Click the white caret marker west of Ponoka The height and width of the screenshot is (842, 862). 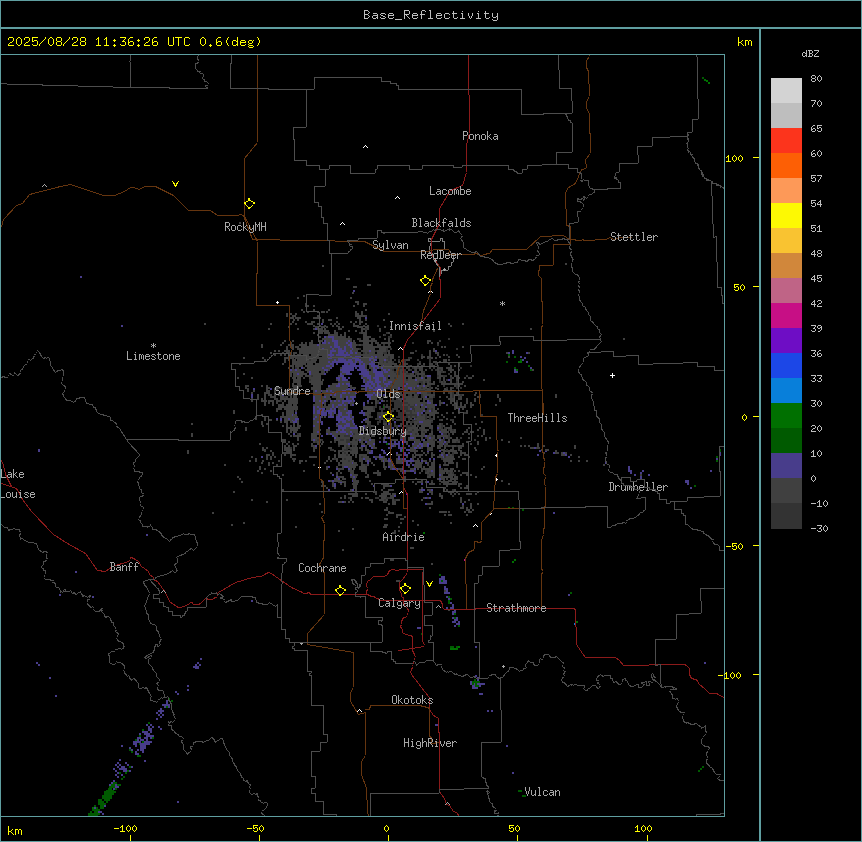[366, 147]
